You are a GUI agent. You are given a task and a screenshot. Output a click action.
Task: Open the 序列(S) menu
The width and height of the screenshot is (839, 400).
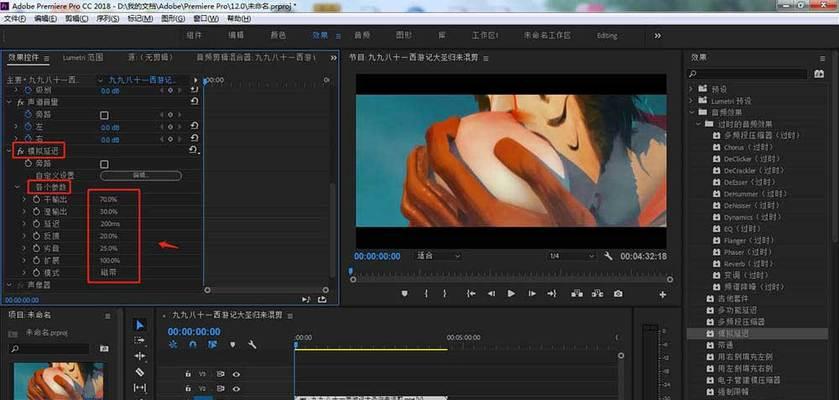click(108, 19)
